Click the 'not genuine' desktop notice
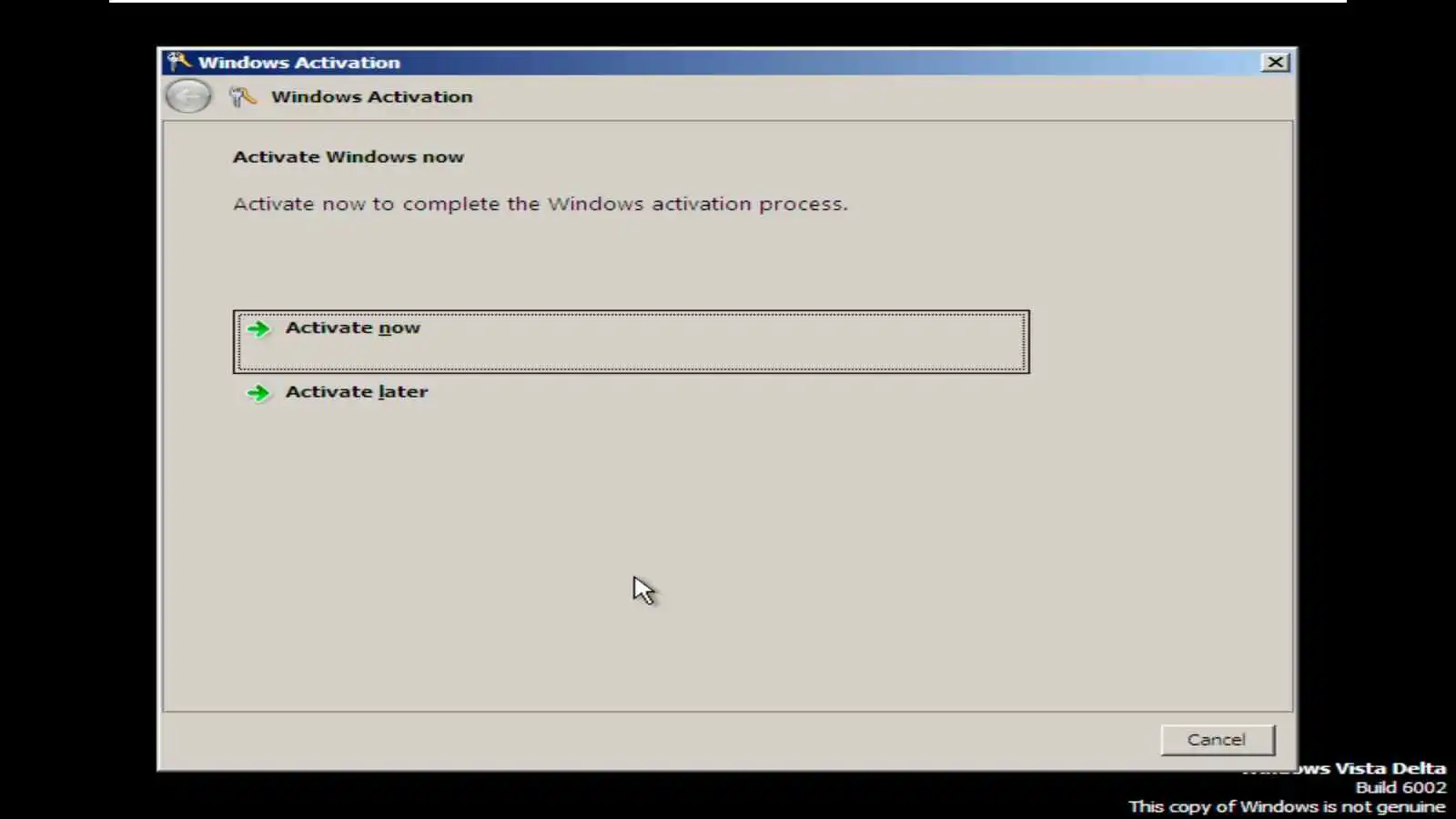The width and height of the screenshot is (1456, 819). tap(1287, 806)
